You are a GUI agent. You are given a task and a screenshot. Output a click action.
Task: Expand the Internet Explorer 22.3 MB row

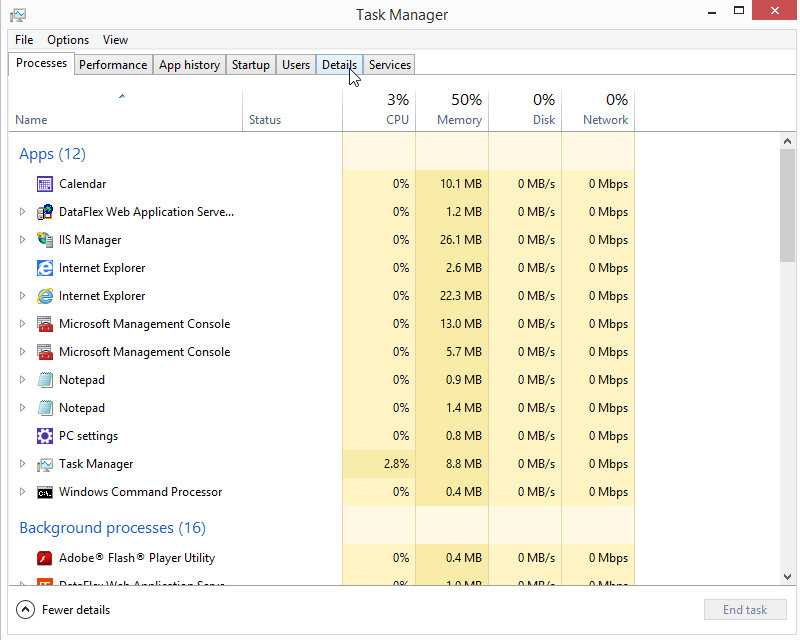point(22,296)
